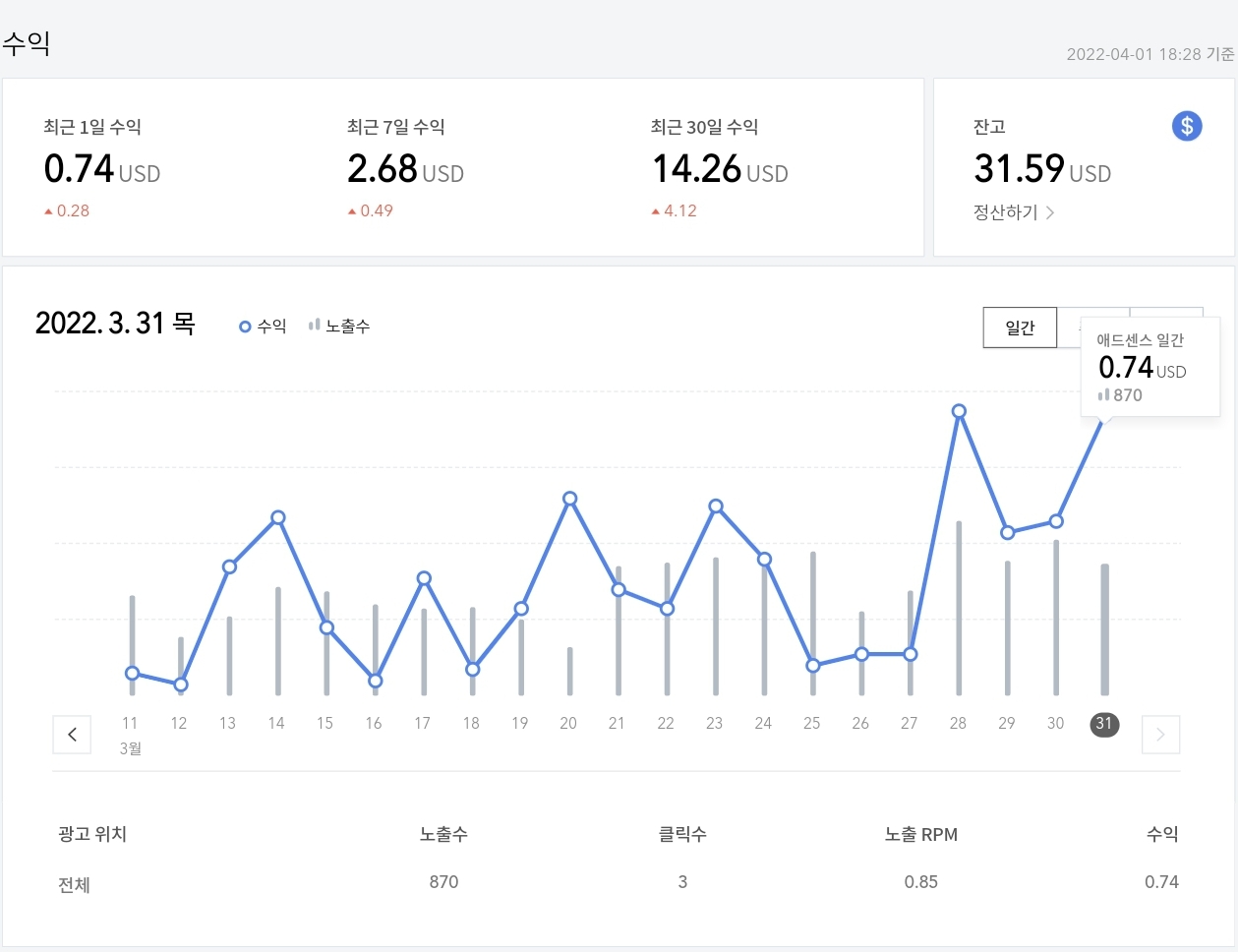Screen dimensions: 1238x952
Task: Click the revenue data point for March 14
Action: click(278, 517)
